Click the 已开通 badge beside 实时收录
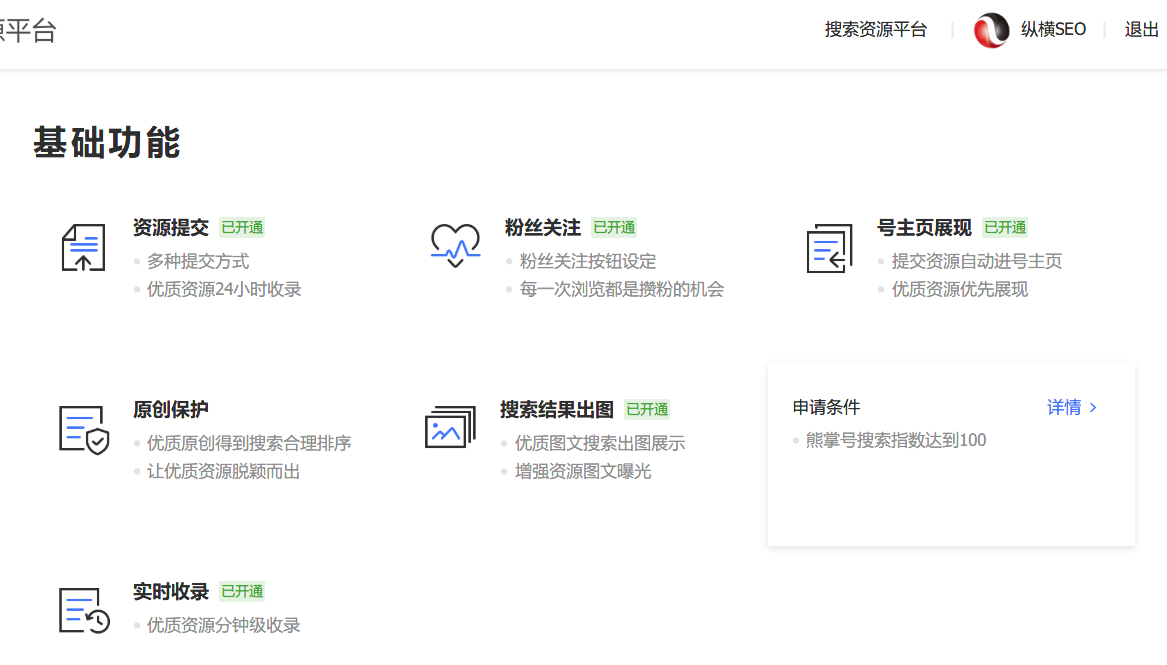This screenshot has width=1167, height=665. (241, 591)
